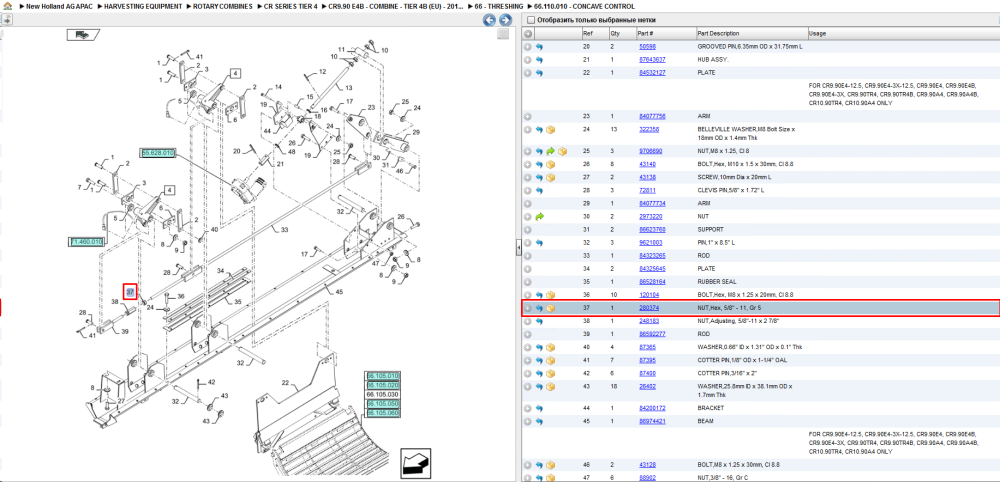Click description 'RUBBER SEAL' row 35
This screenshot has height=482, width=1000.
[x=716, y=282]
